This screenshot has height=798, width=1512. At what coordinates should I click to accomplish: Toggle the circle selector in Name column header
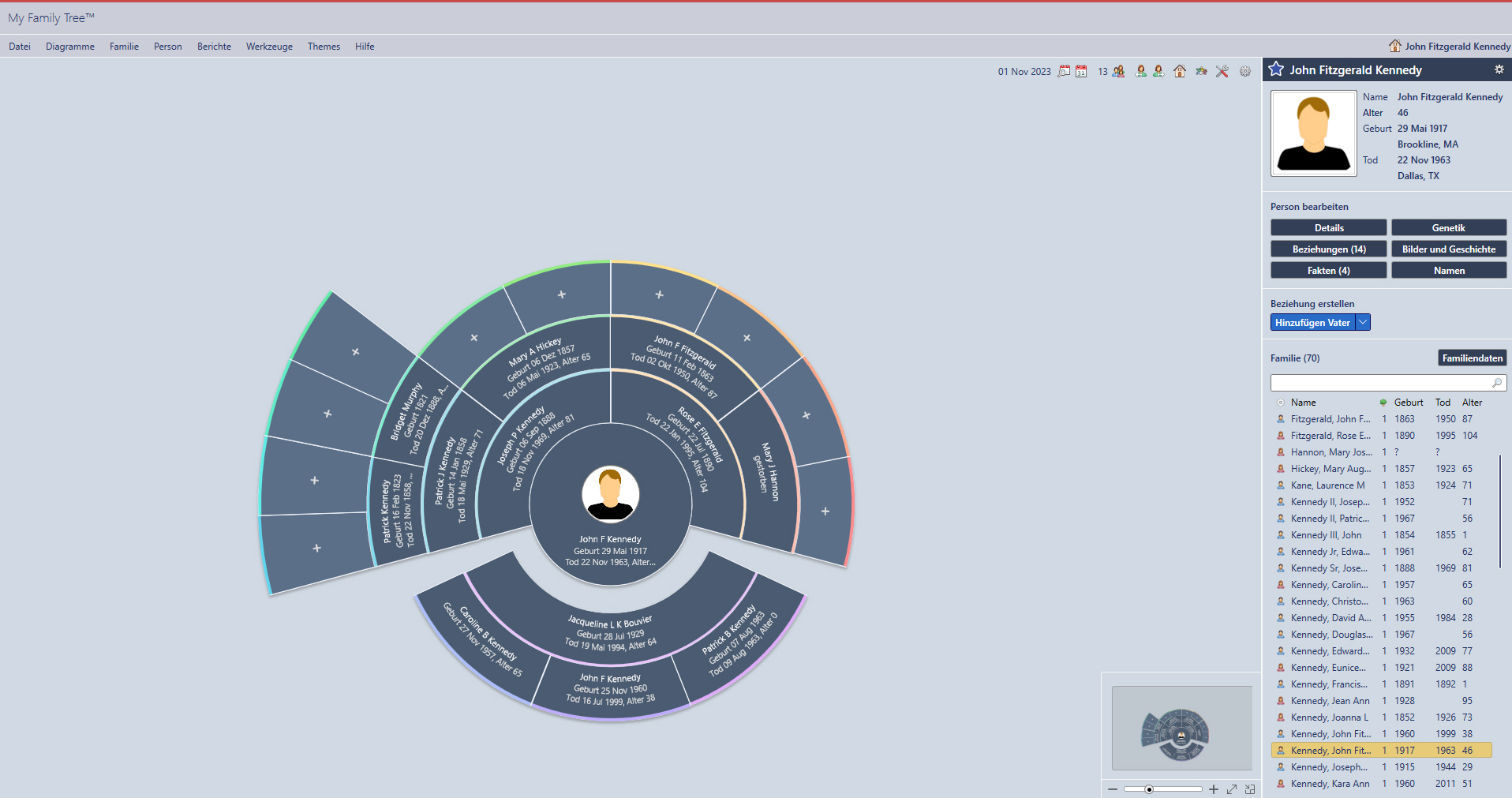click(x=1280, y=403)
